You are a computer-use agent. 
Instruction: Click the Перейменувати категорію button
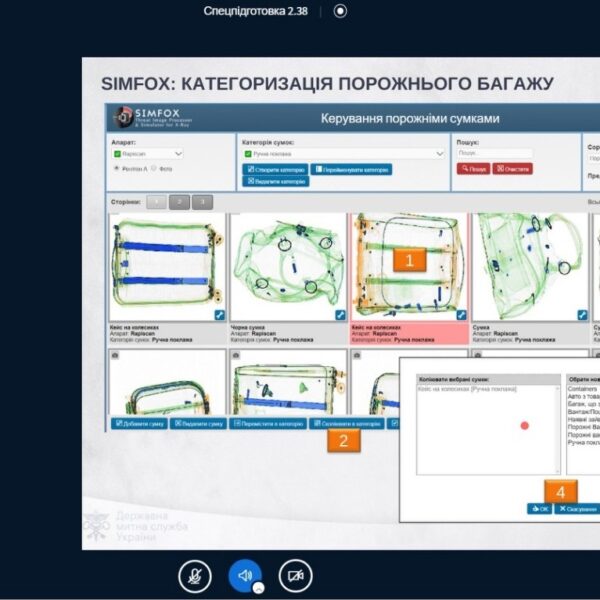[x=351, y=170]
